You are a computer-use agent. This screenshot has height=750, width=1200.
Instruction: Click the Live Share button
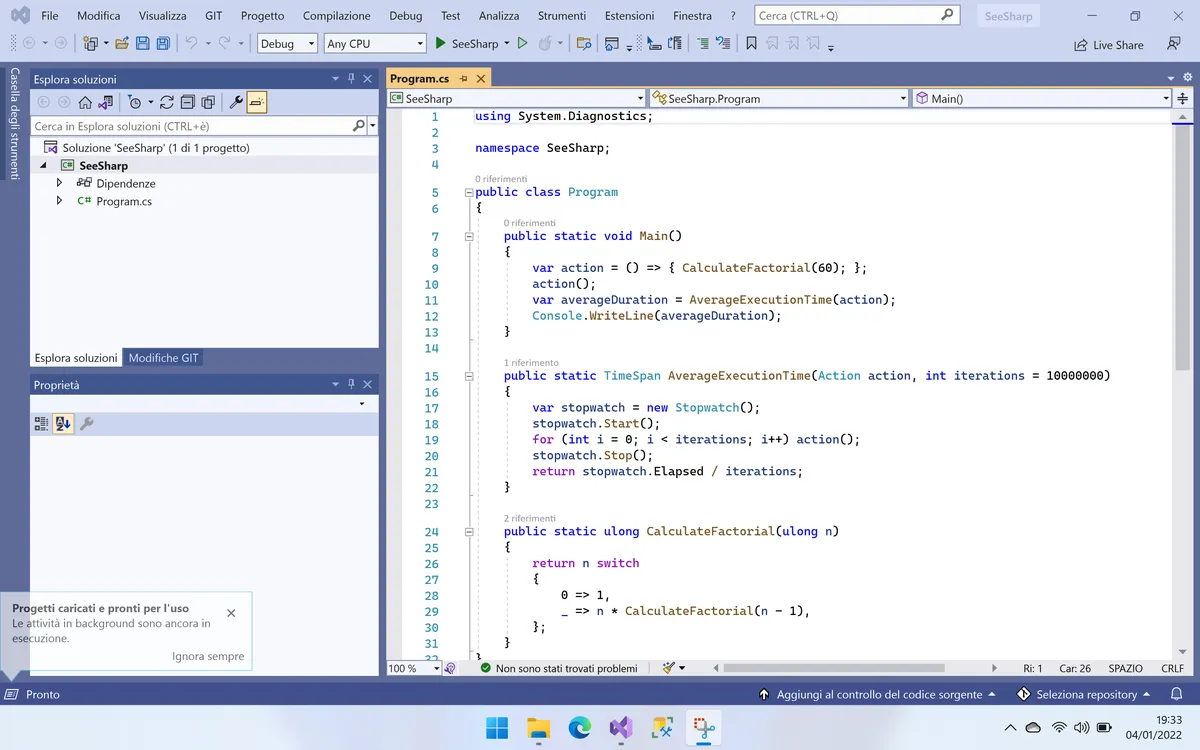point(1108,45)
